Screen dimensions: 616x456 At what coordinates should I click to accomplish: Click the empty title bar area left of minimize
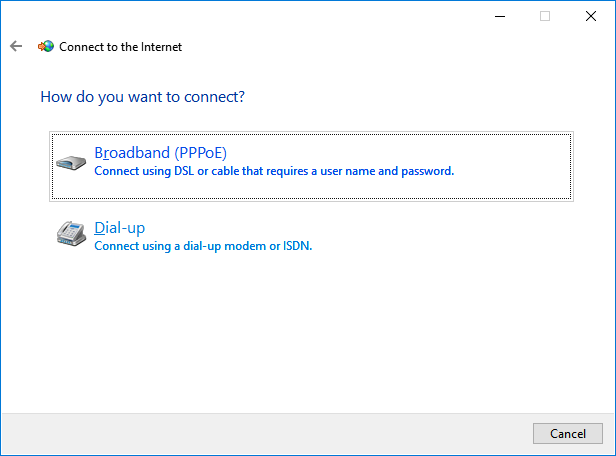pos(300,16)
